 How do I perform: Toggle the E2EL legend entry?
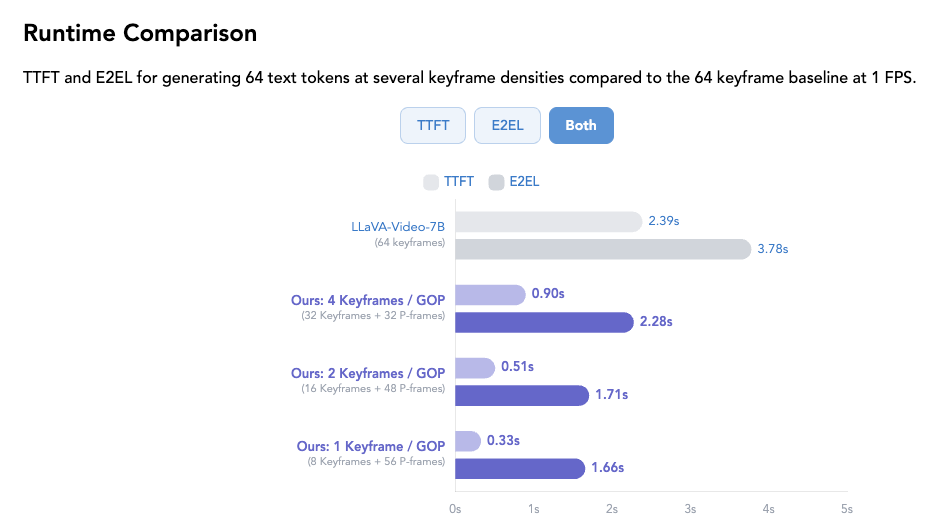pyautogui.click(x=523, y=182)
